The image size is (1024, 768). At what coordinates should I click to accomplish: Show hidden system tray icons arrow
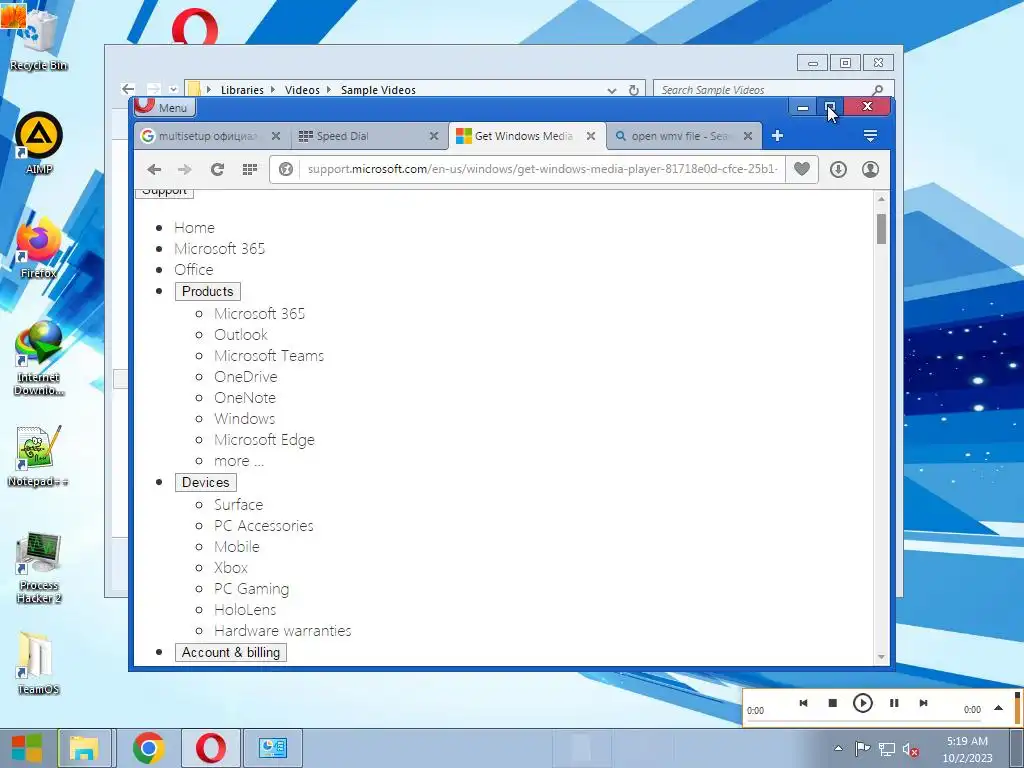[x=839, y=748]
